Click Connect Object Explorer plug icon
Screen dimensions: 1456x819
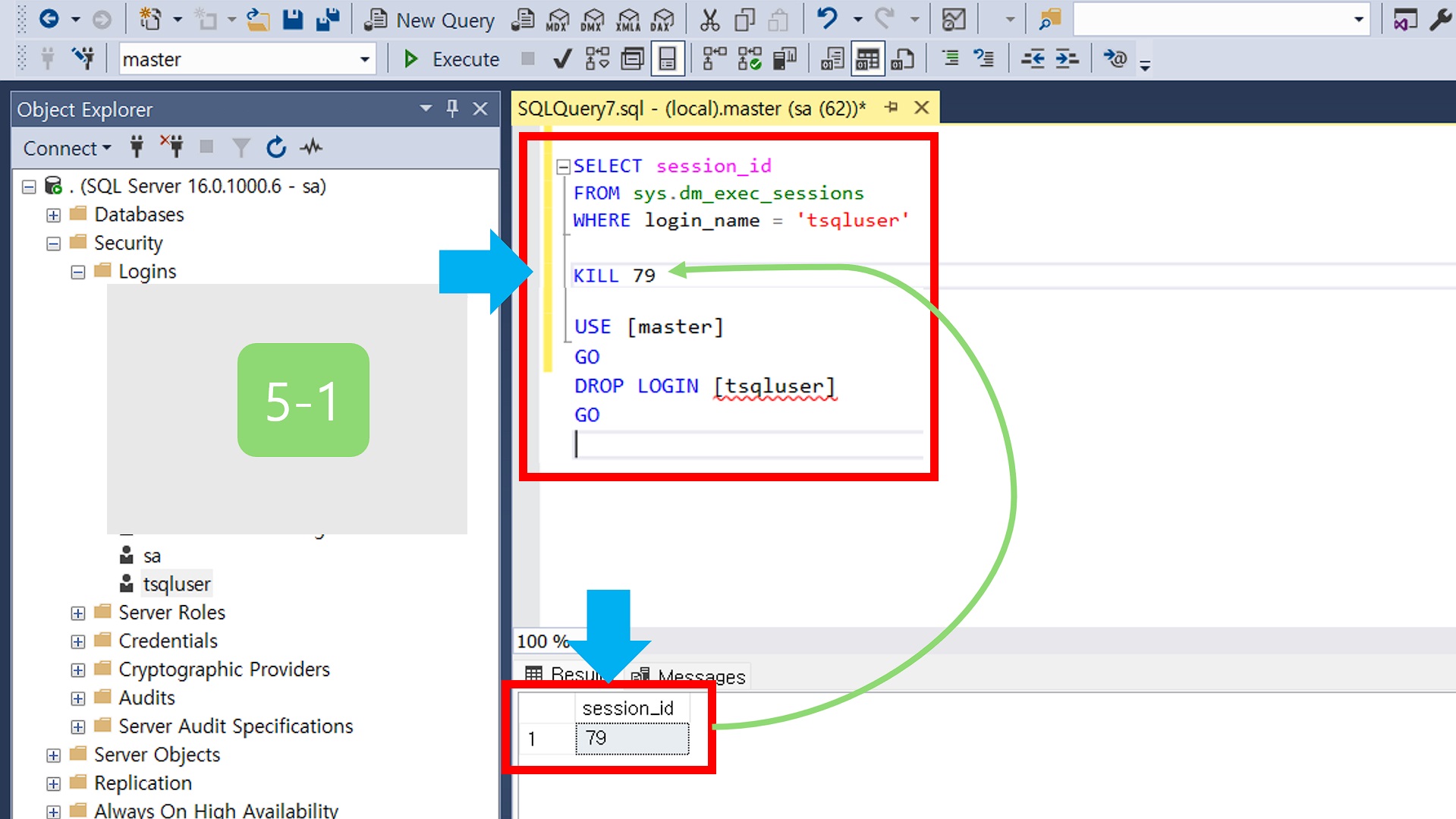coord(137,146)
